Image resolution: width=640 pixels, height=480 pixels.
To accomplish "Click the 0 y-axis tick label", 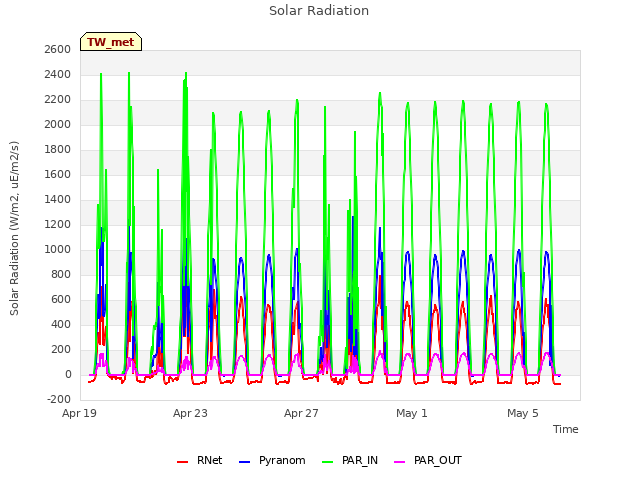I will point(68,374).
